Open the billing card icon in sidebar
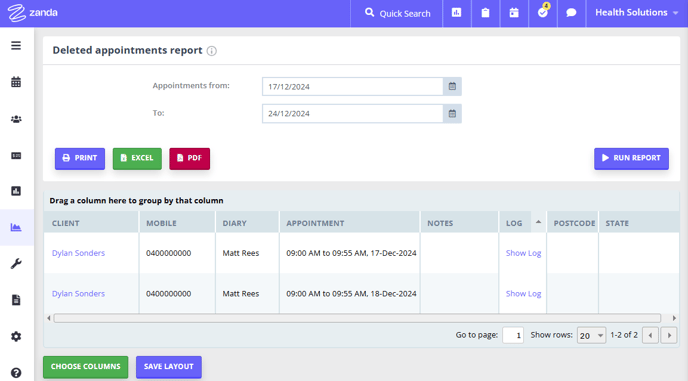Viewport: 688px width, 381px height. tap(16, 155)
